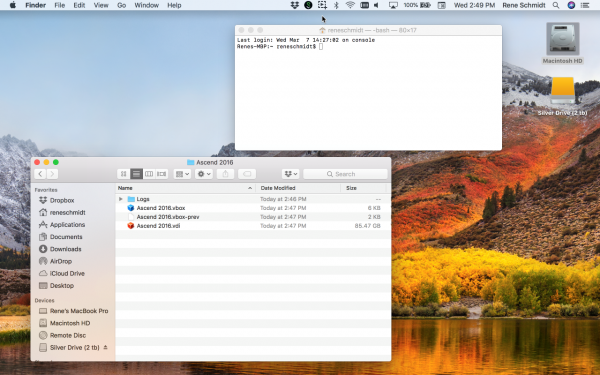The height and width of the screenshot is (375, 600).
Task: Click the battery 100% indicator
Action: [x=417, y=5]
